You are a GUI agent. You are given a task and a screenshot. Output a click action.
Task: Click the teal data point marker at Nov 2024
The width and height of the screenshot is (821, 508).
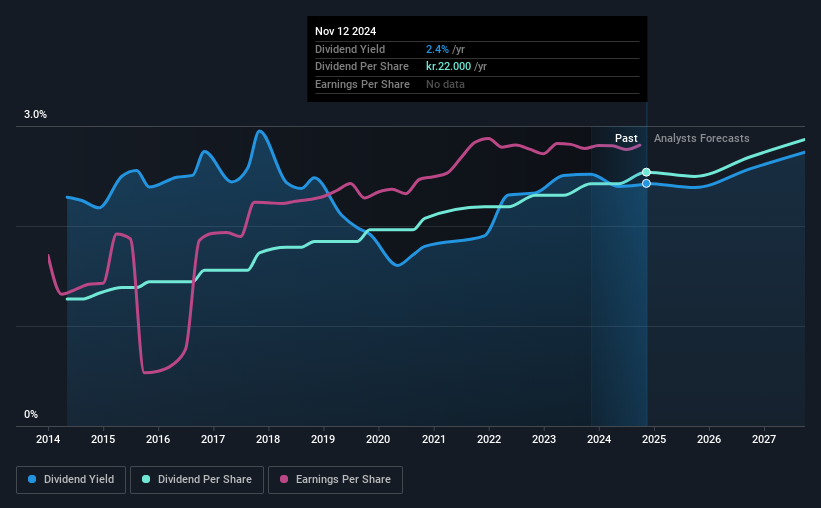(x=646, y=172)
